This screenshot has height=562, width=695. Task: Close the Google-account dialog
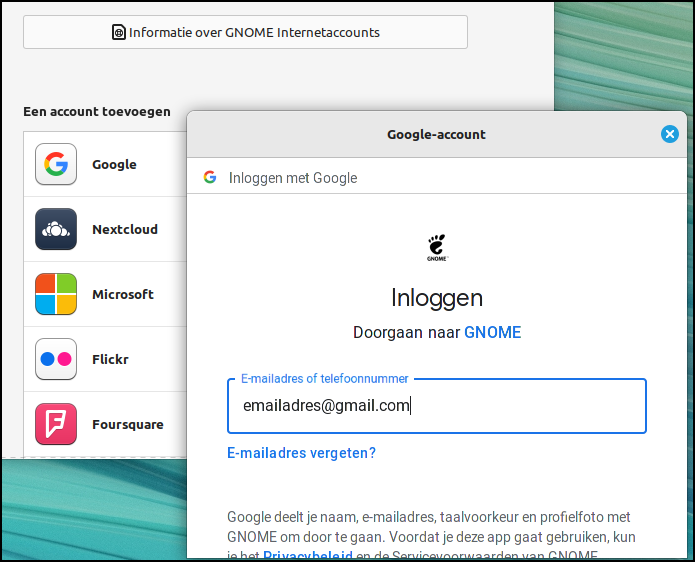[x=669, y=134]
